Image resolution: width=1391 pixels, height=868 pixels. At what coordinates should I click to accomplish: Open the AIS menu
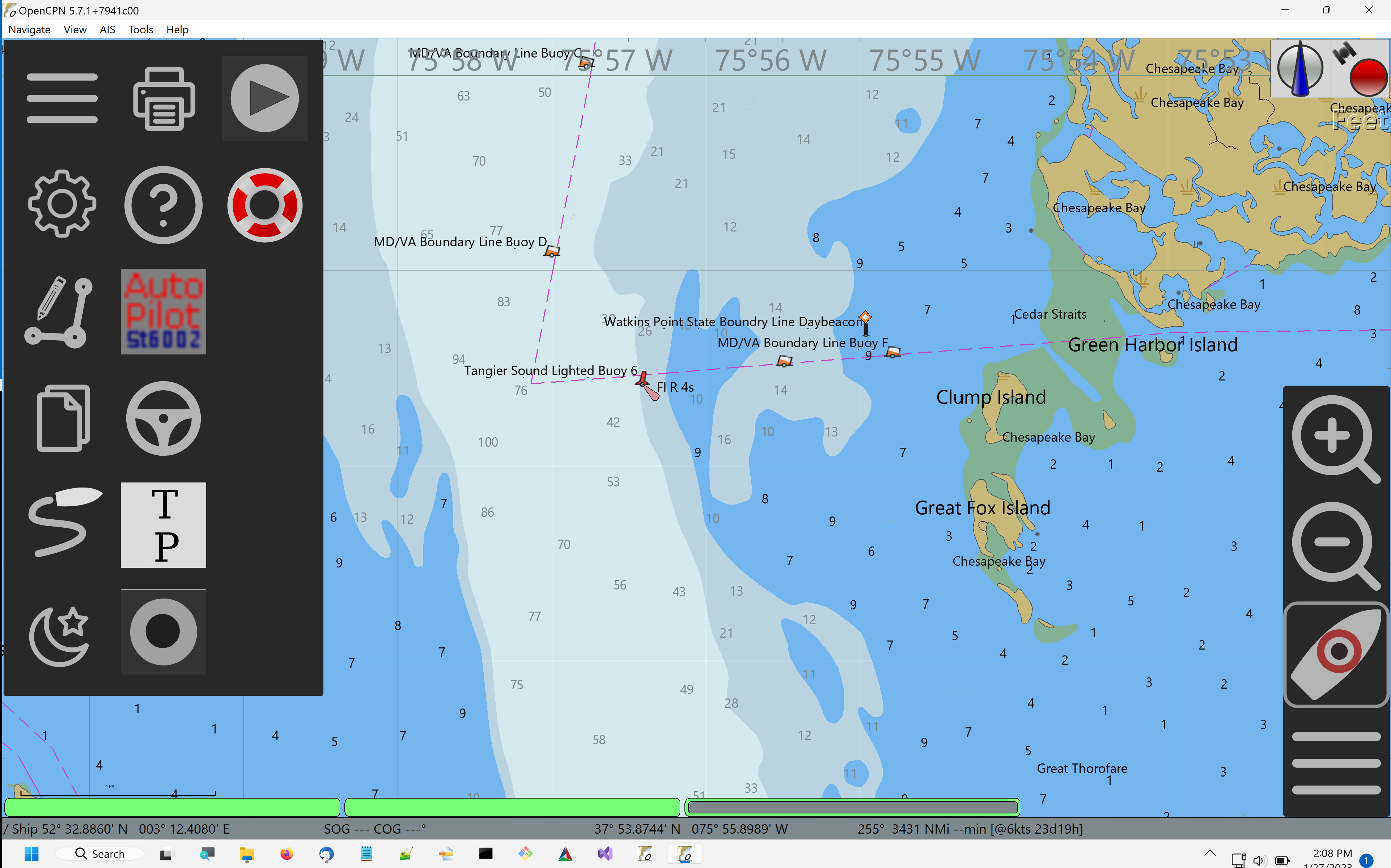107,29
